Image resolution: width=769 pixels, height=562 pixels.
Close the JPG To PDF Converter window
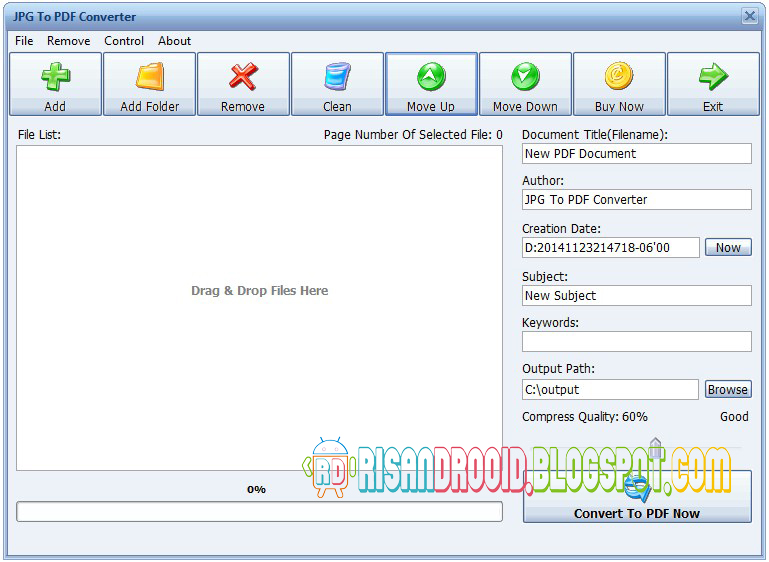750,16
